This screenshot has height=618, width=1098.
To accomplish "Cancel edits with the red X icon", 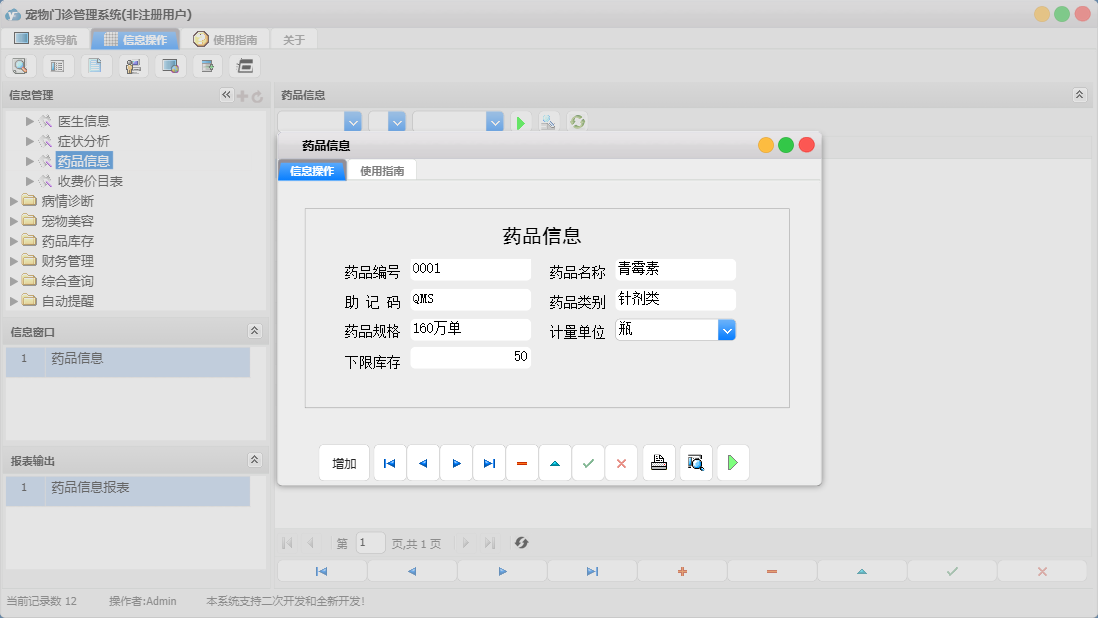I will pyautogui.click(x=621, y=462).
